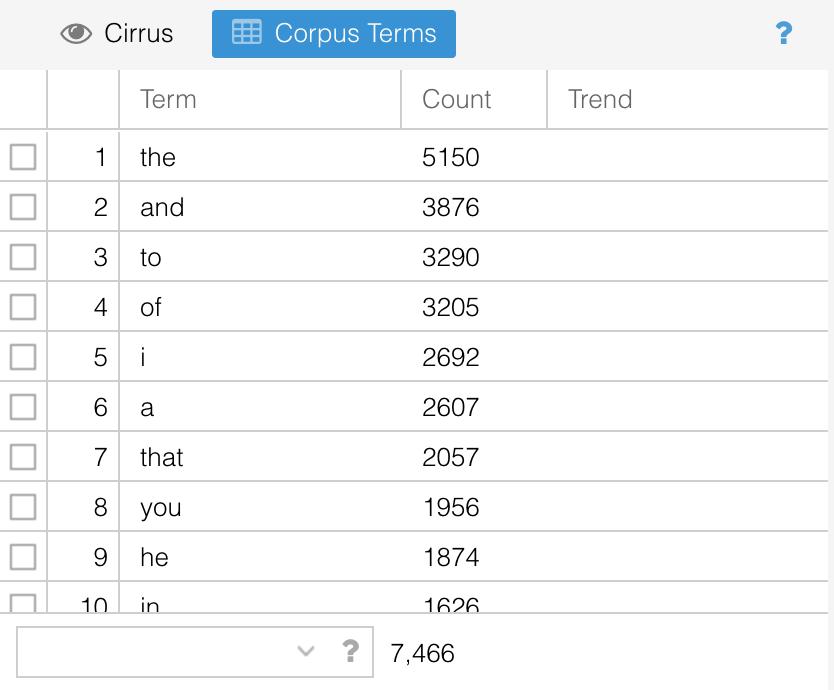This screenshot has height=690, width=834.
Task: Expand the search field dropdown arrow
Action: (306, 652)
